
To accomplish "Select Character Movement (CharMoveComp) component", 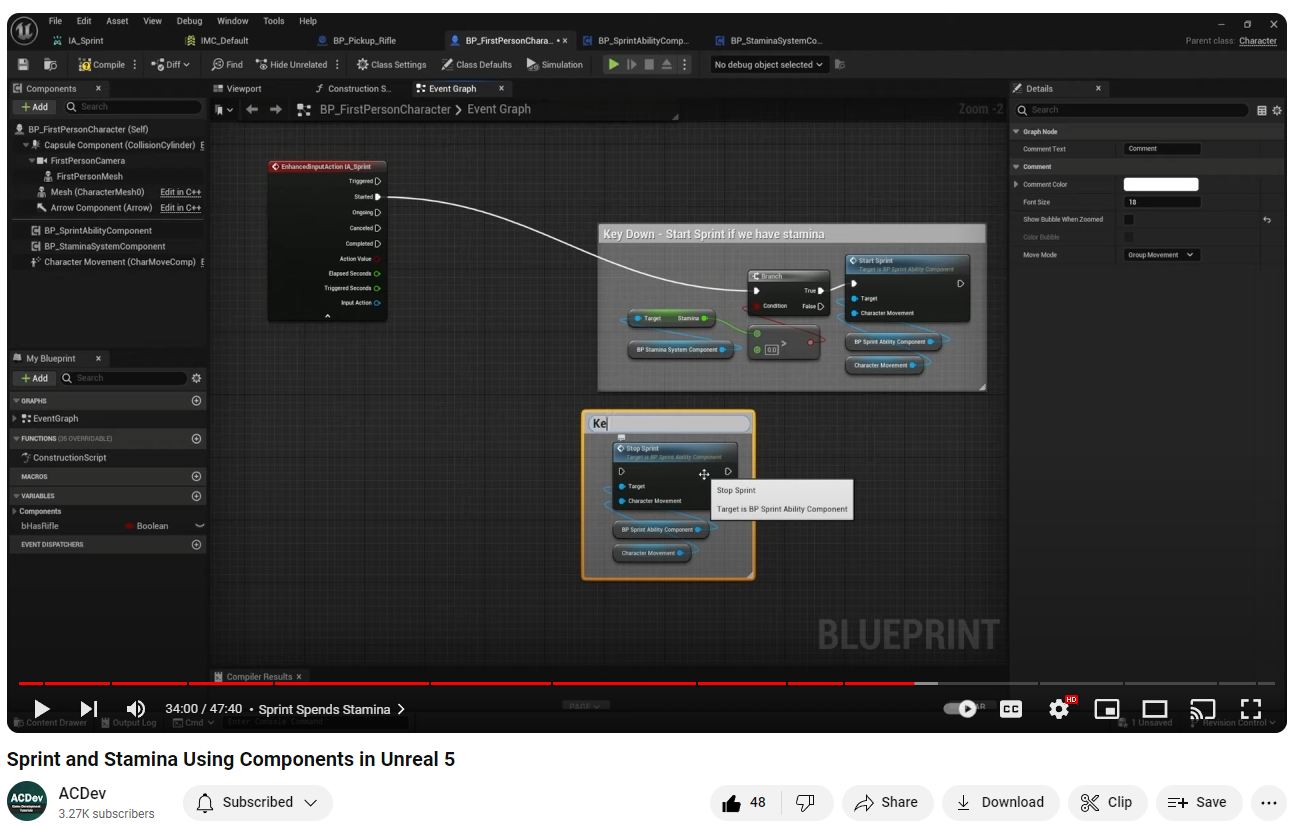I will click(119, 262).
